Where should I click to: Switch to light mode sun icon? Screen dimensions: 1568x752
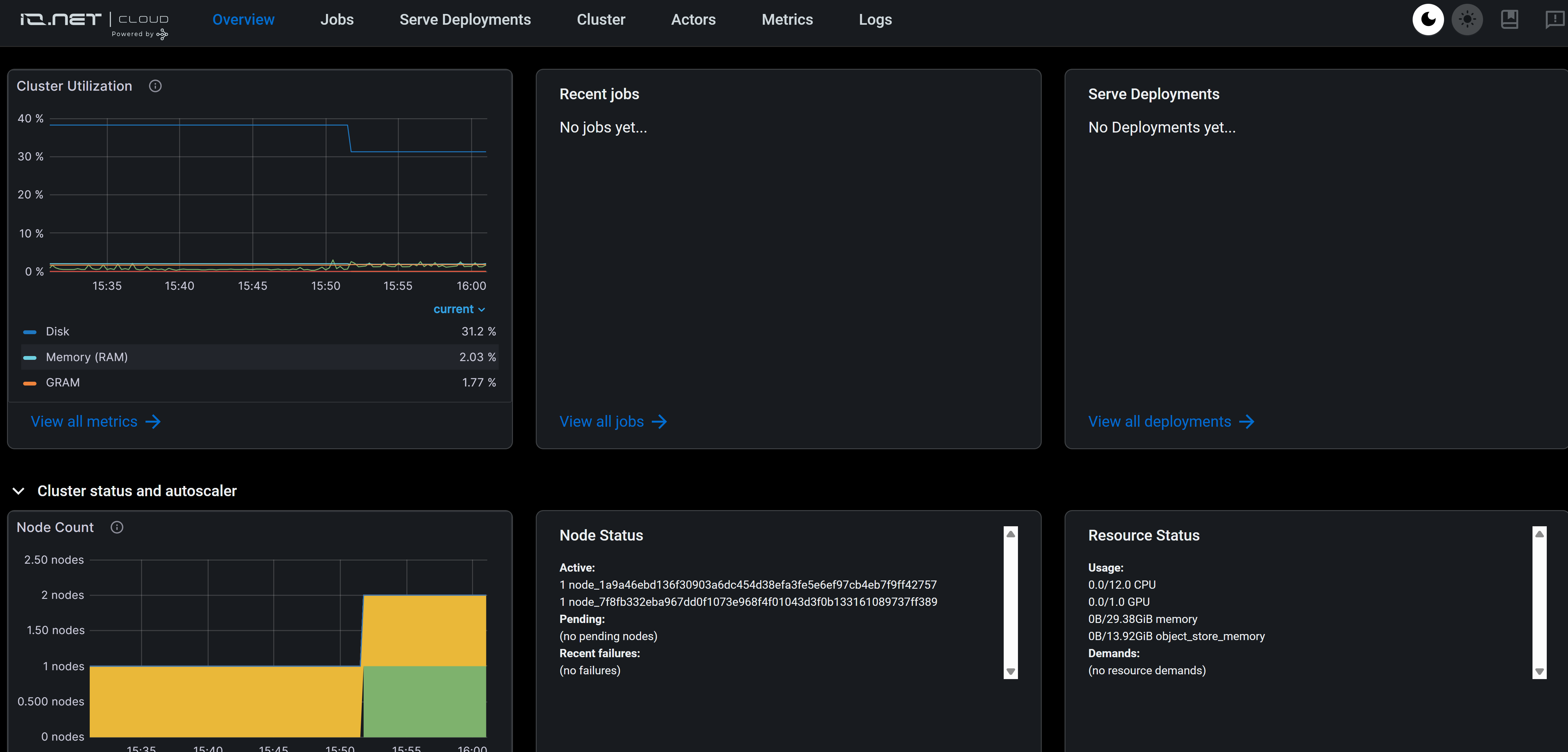(1467, 19)
